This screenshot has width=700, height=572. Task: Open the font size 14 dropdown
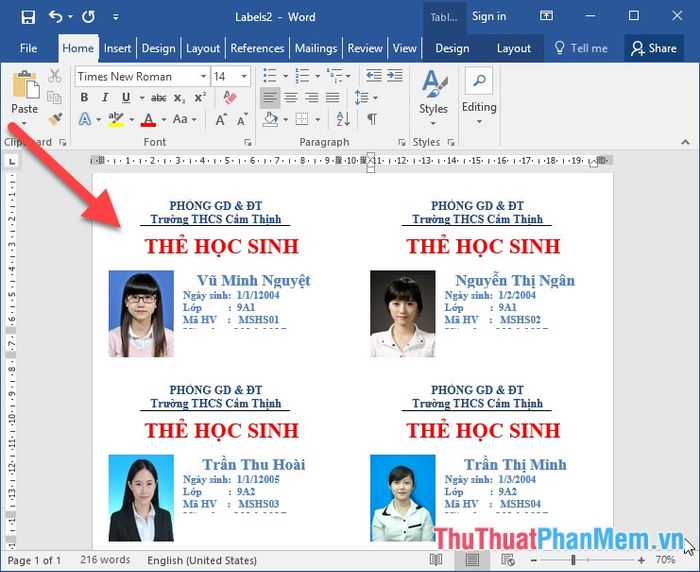click(246, 76)
